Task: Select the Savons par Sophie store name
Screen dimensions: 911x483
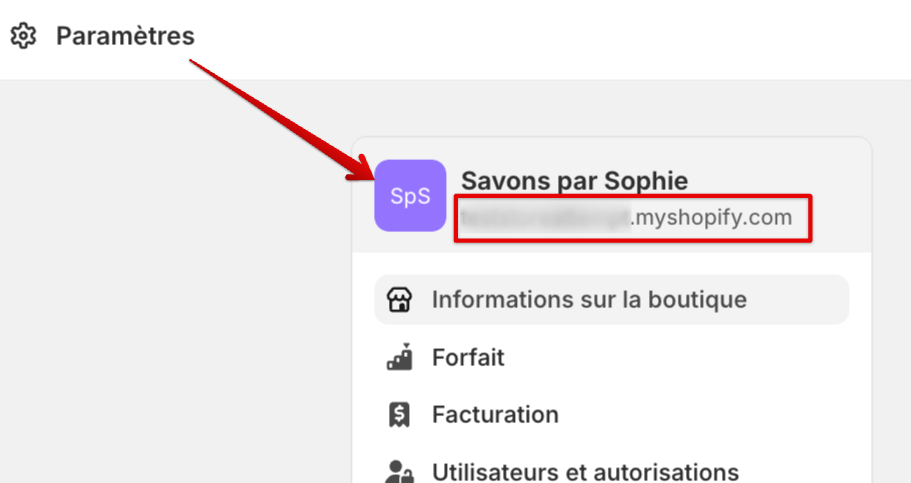Action: (574, 181)
